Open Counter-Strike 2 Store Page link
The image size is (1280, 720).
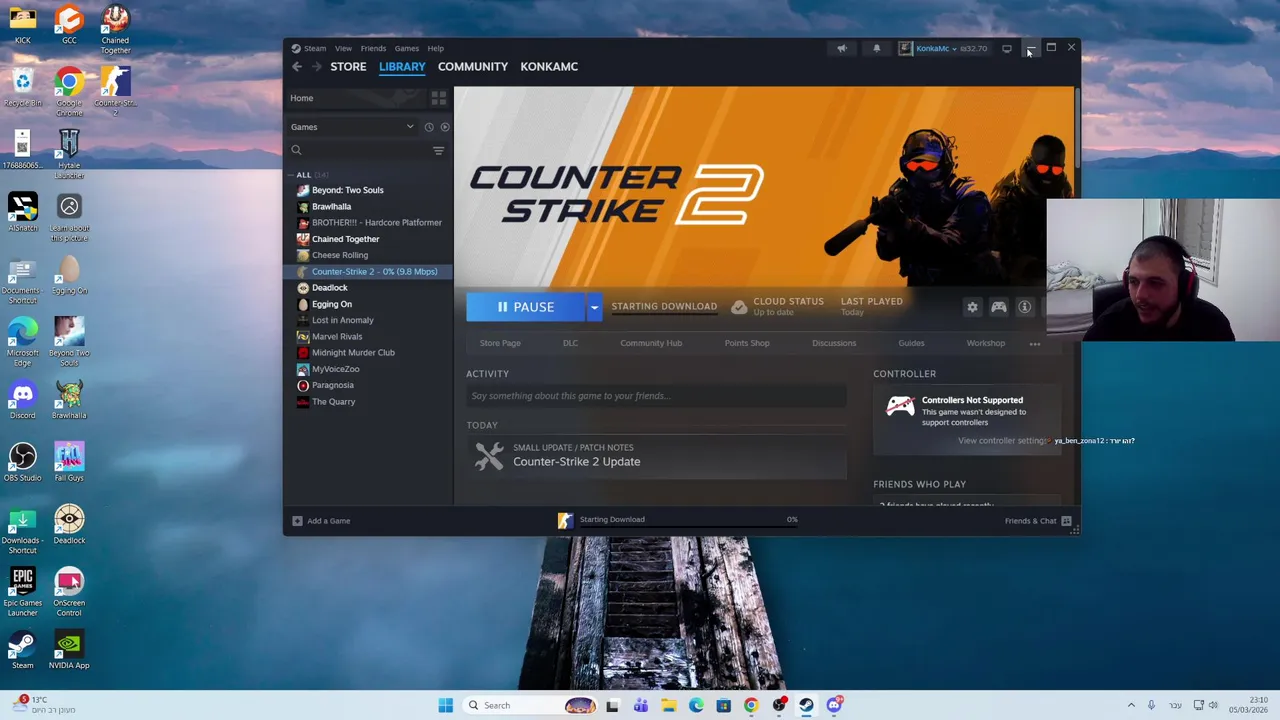[x=500, y=343]
